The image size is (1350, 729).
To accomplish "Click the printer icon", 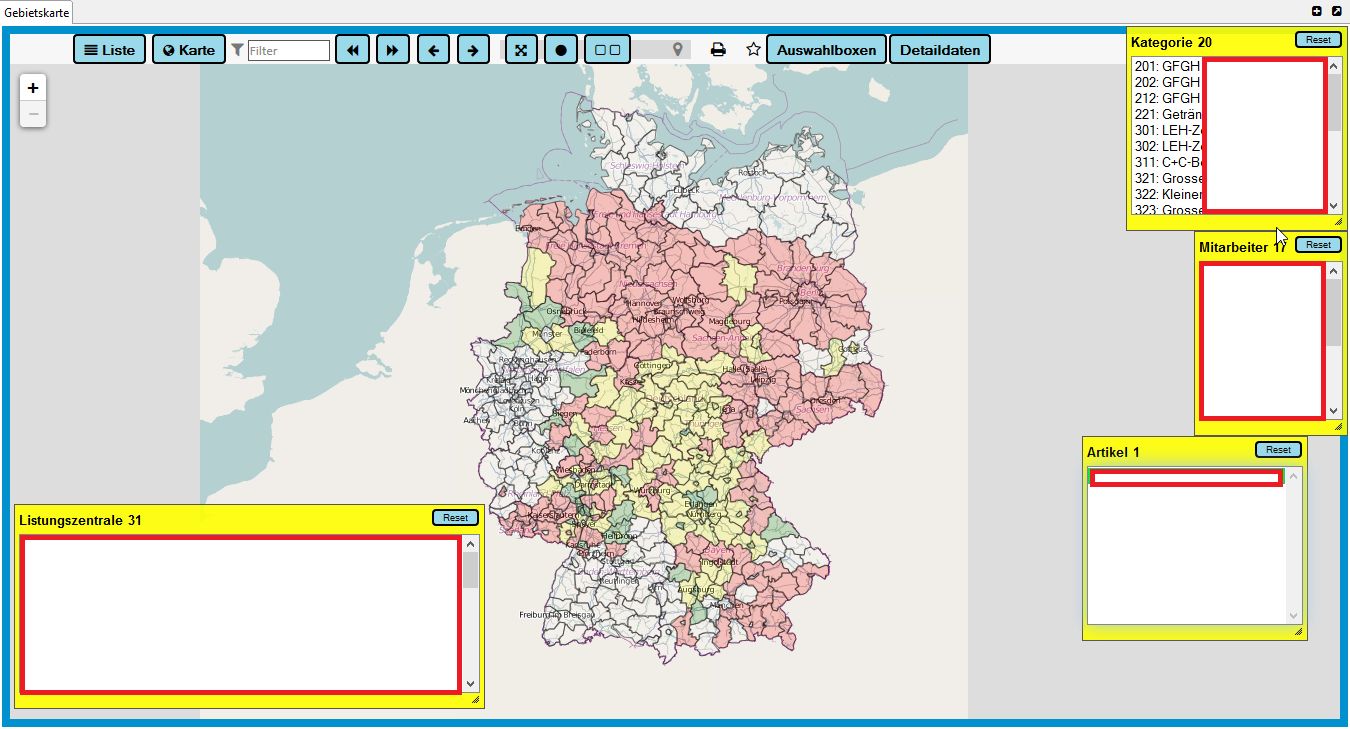I will [x=718, y=50].
